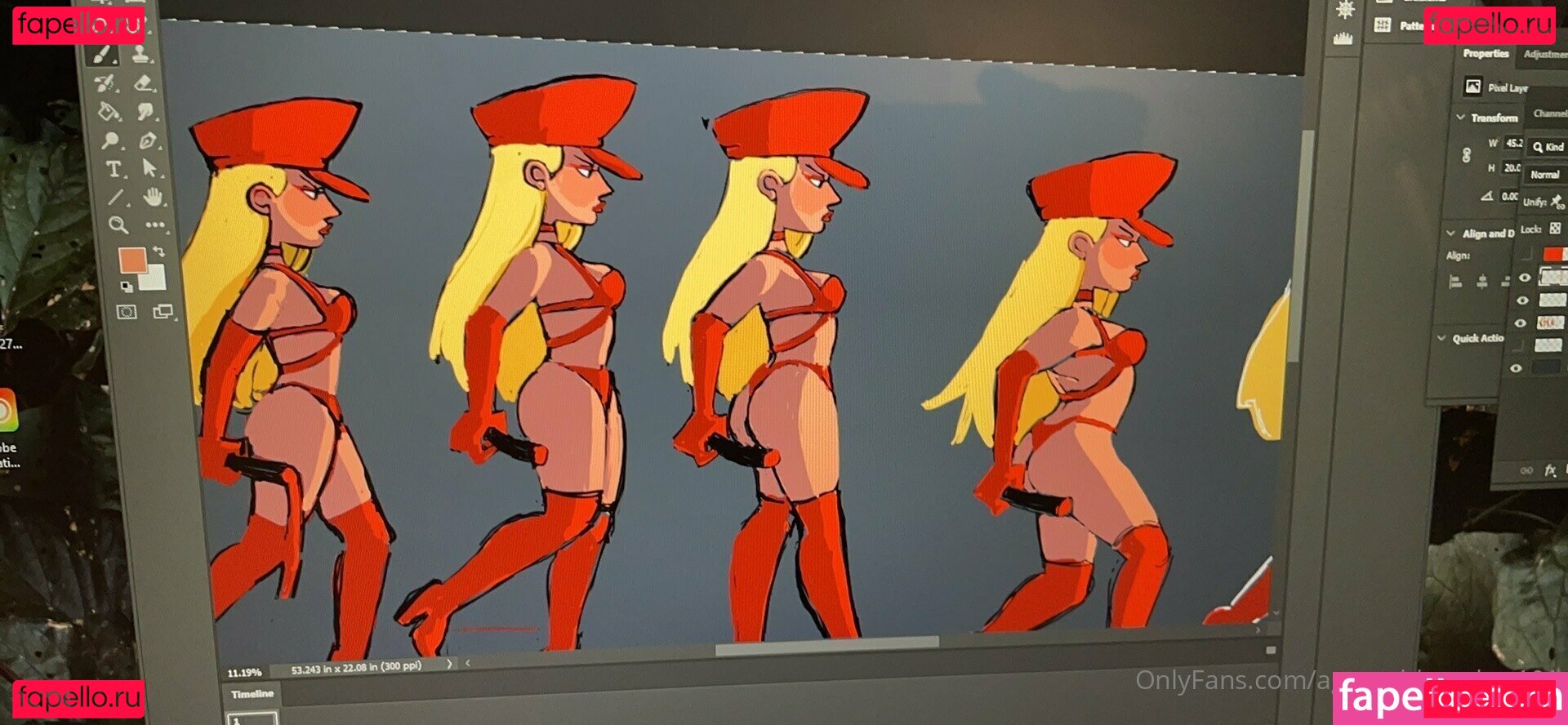1568x725 pixels.
Task: Collapse the Quick Actions section
Action: [x=1441, y=337]
